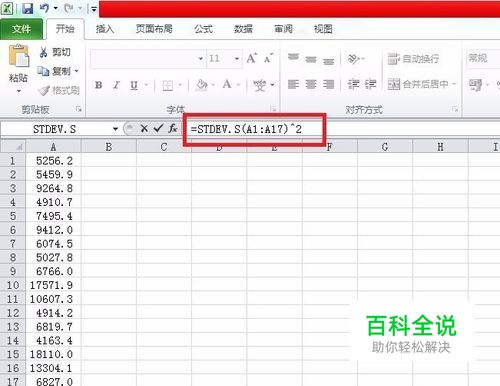
Task: Open the 视图 (View) tab
Action: tap(323, 29)
